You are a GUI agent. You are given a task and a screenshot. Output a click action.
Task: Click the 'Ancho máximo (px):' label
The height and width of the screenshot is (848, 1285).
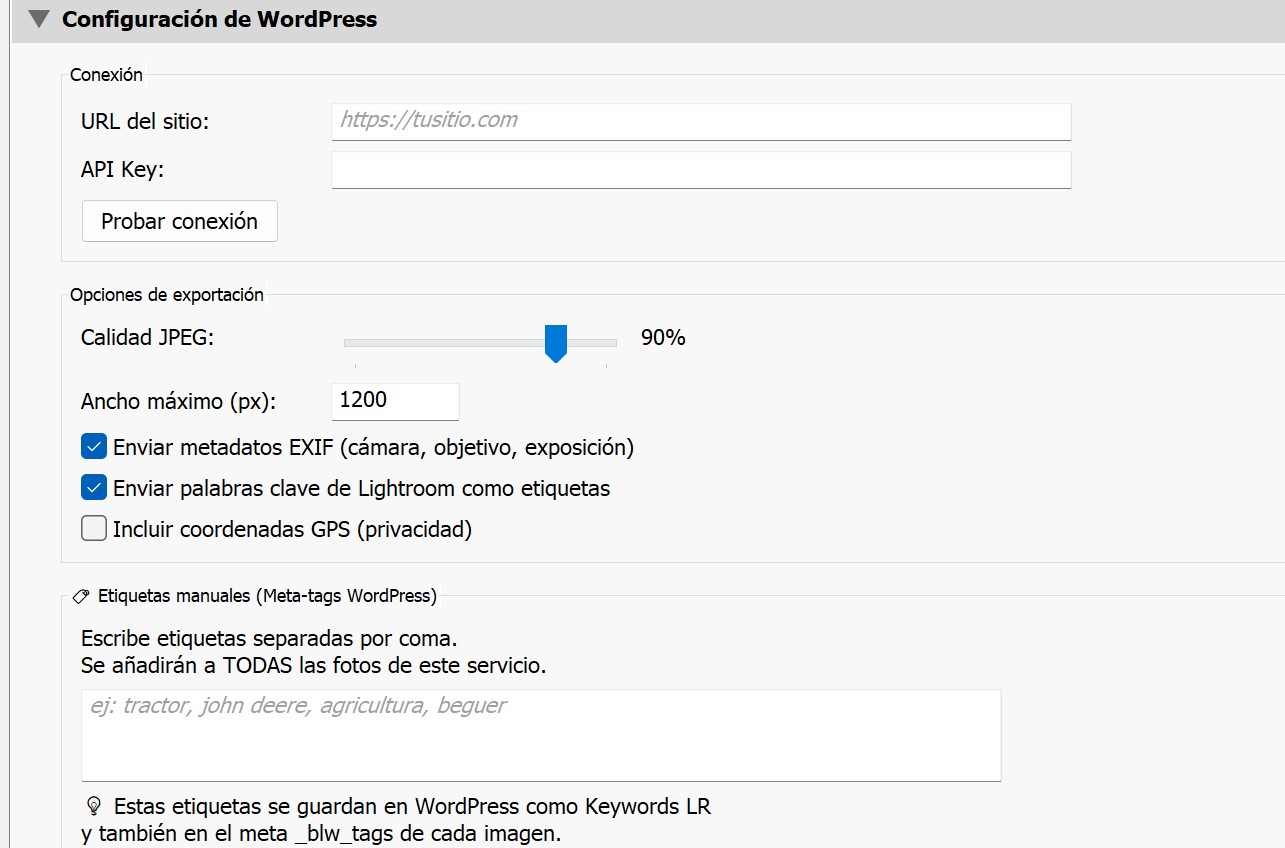[178, 402]
